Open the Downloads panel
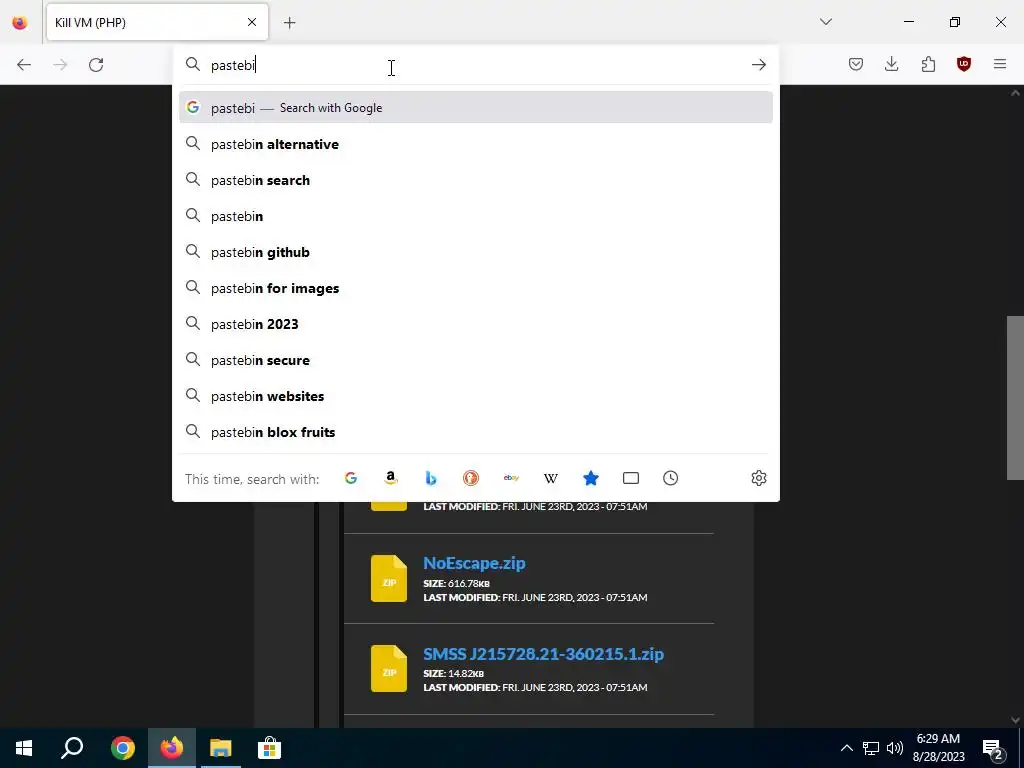This screenshot has width=1024, height=768. pos(891,64)
